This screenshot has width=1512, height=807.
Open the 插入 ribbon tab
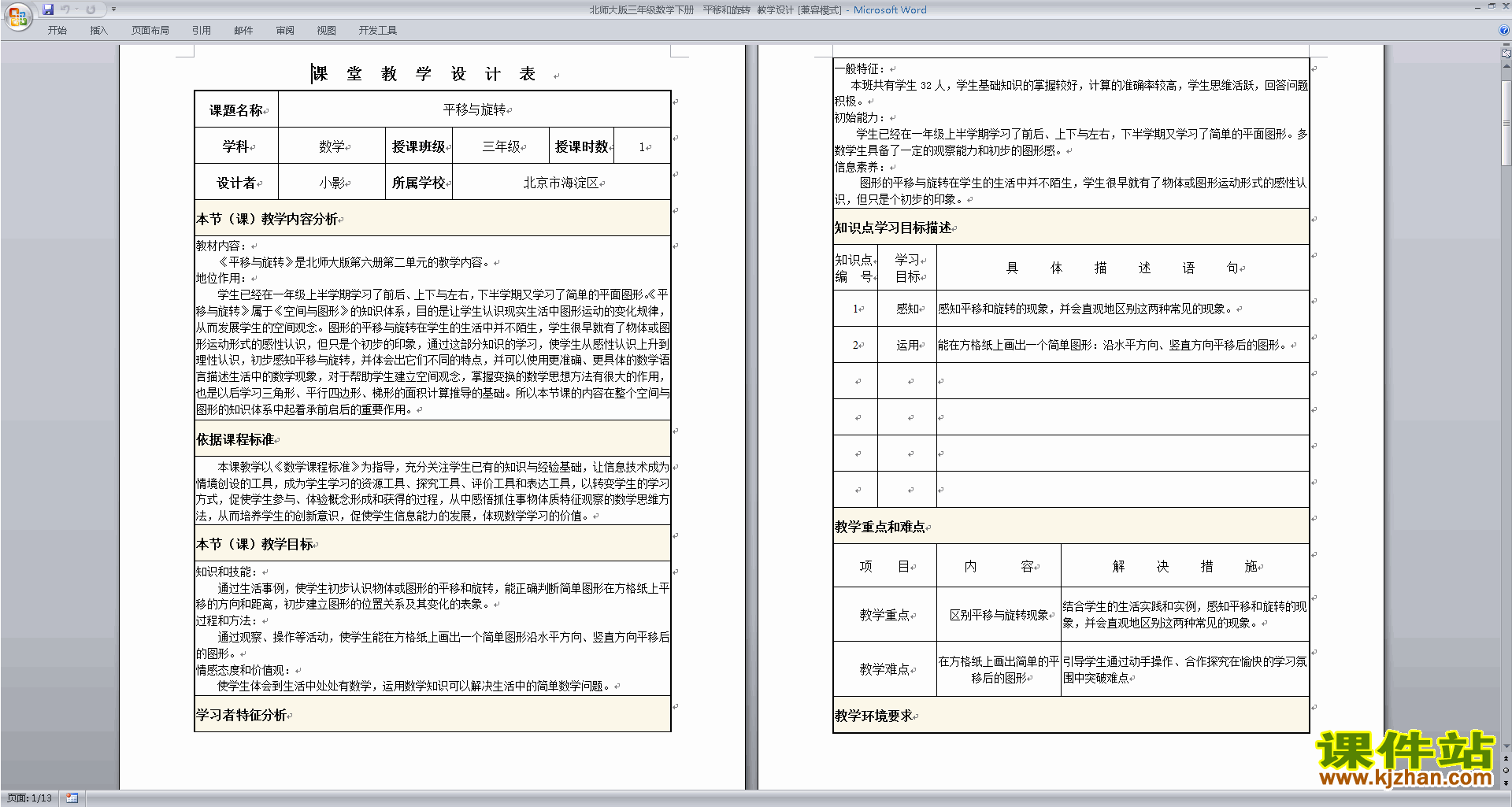coord(98,31)
